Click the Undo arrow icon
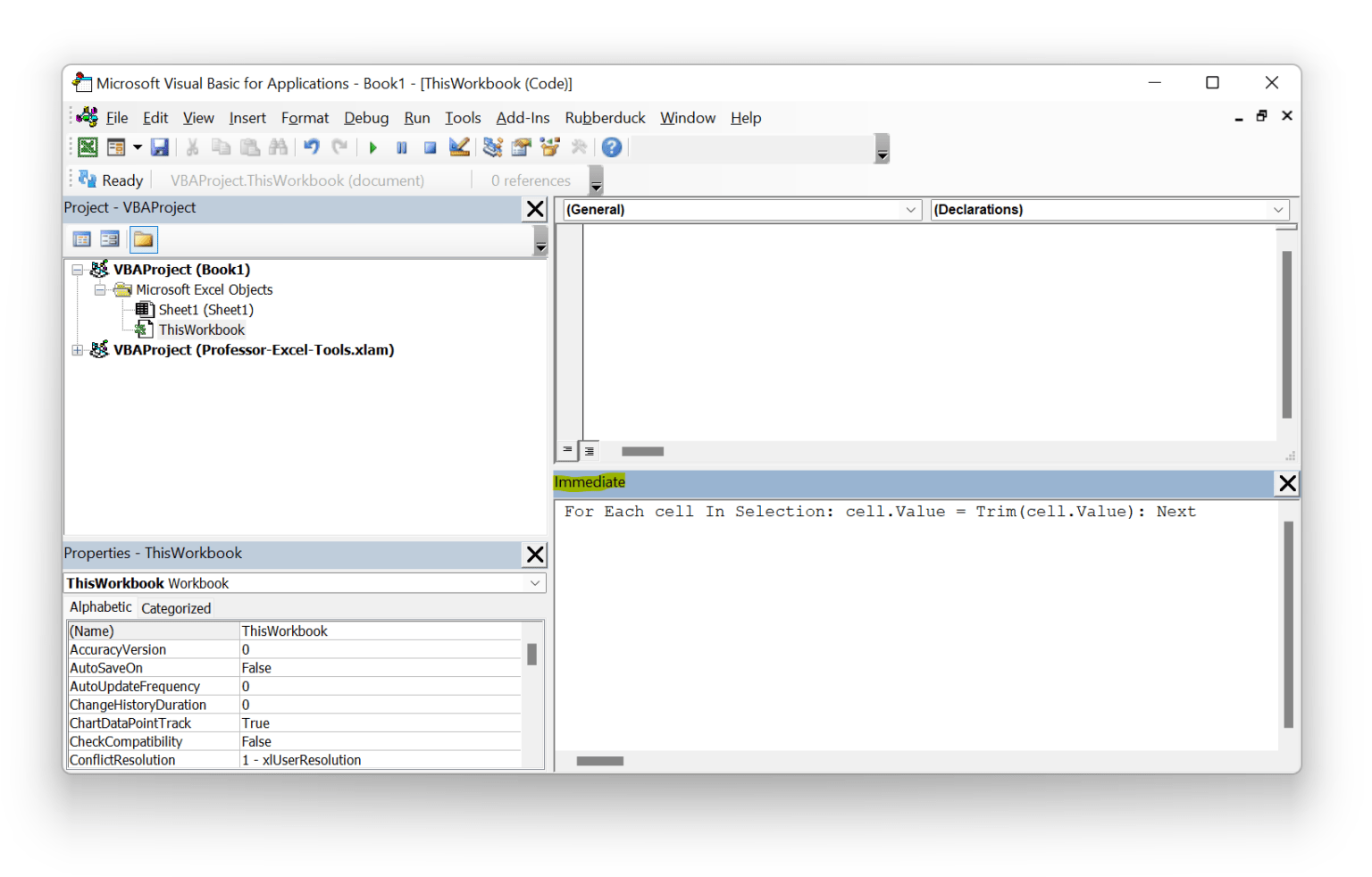This screenshot has width=1372, height=877. tap(311, 147)
